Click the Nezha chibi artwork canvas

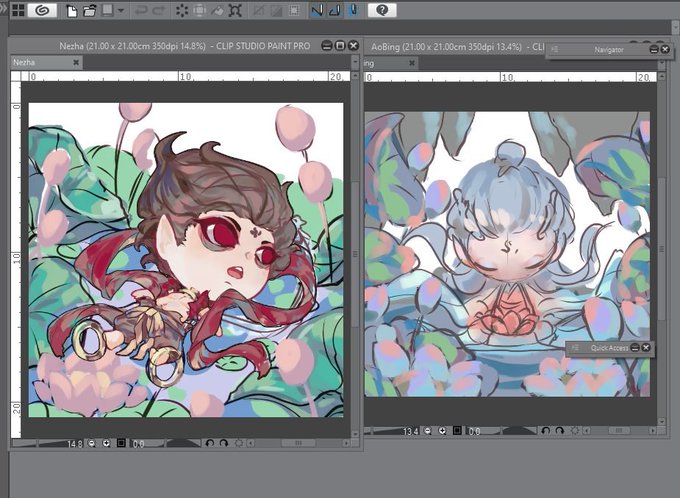click(x=186, y=260)
